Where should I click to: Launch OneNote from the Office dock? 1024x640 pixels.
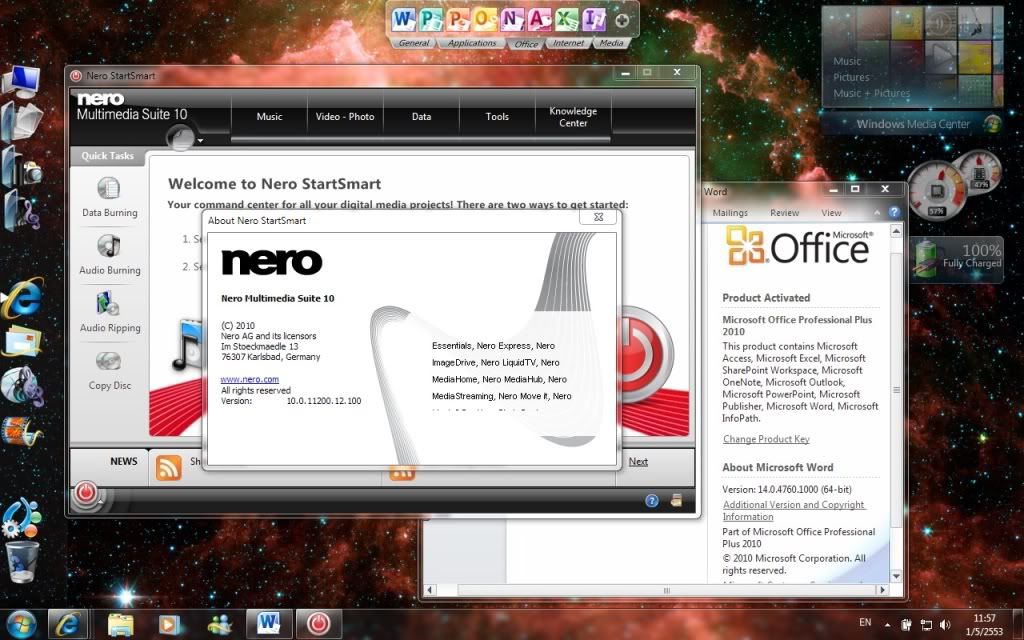(512, 20)
